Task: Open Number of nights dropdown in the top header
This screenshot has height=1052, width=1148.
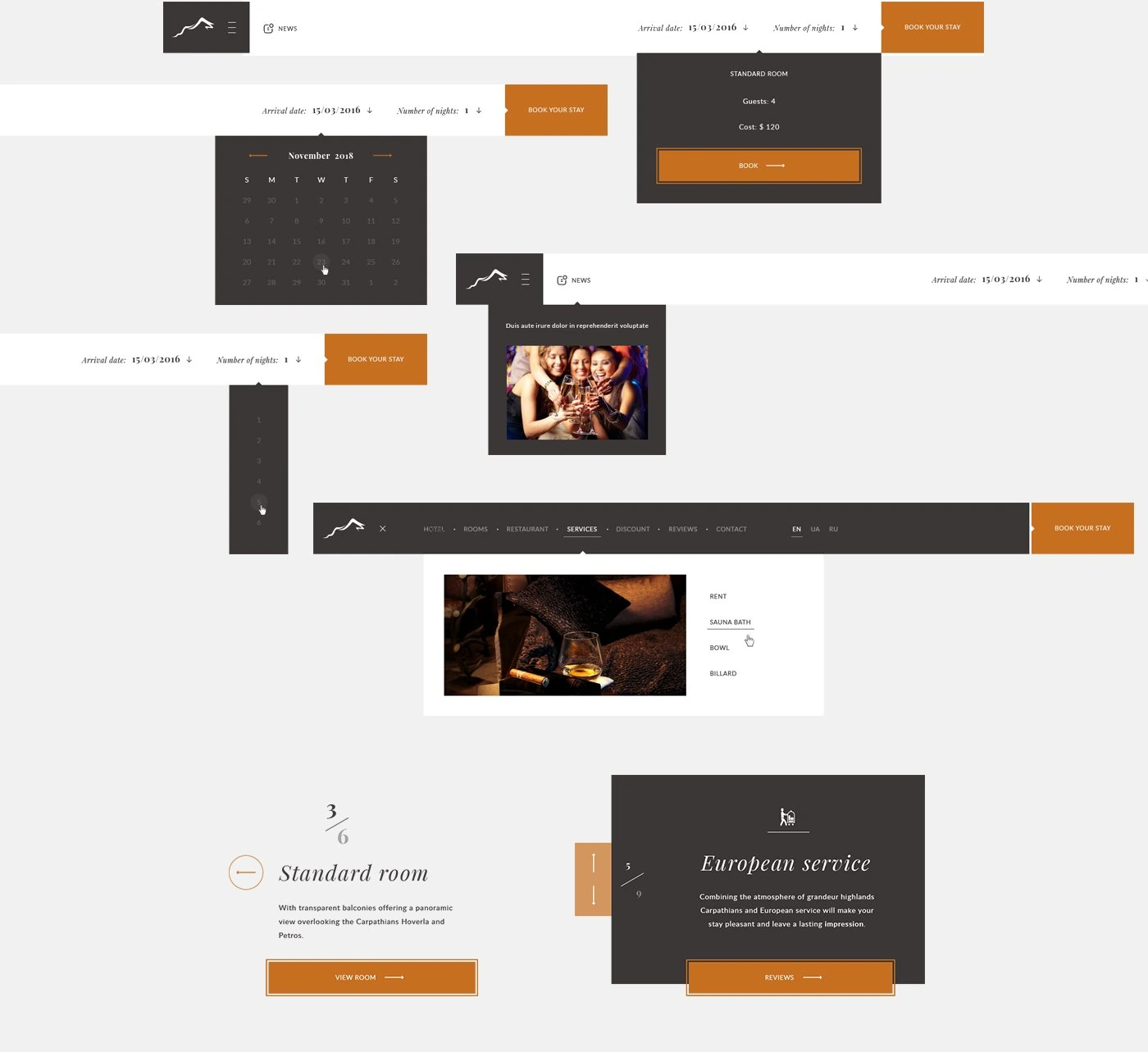Action: tap(816, 28)
